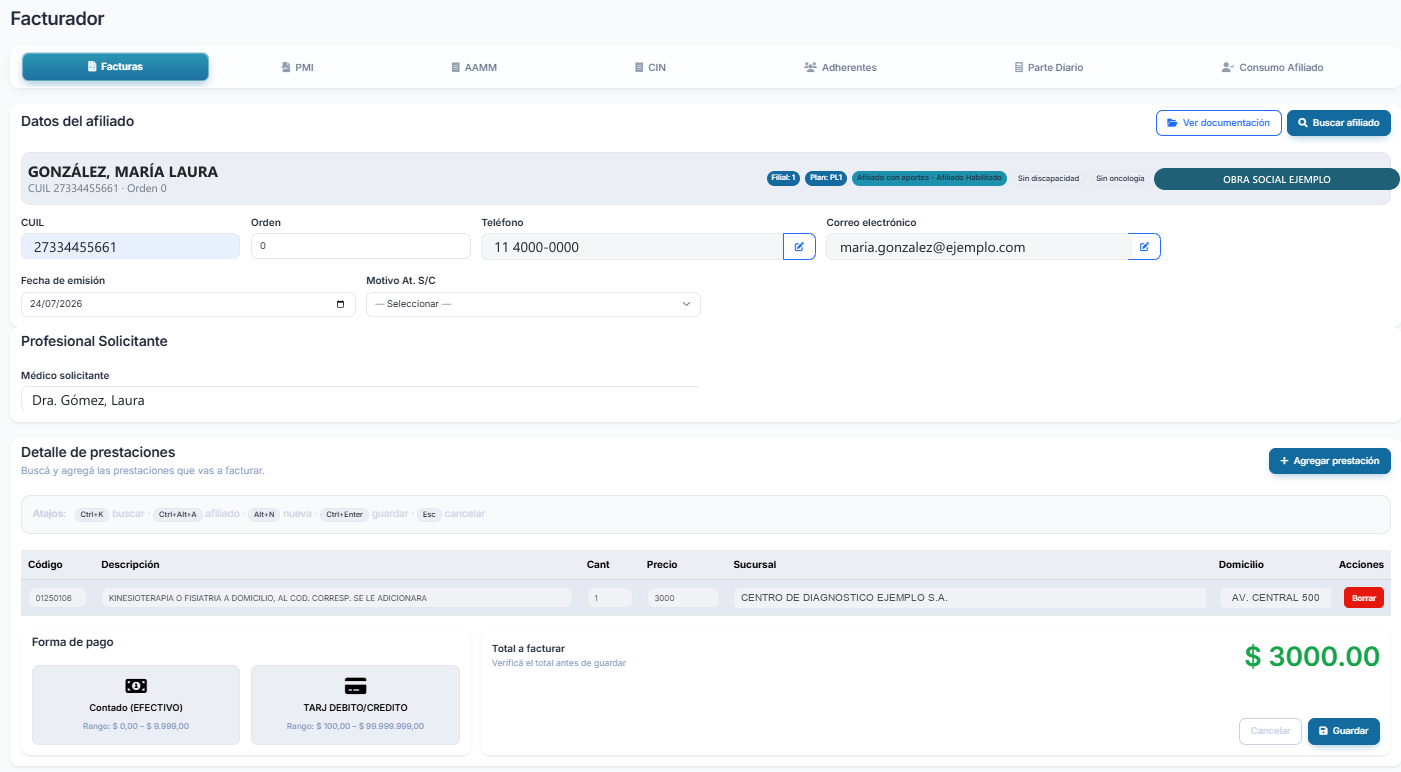Click the Código column header
The width and height of the screenshot is (1401, 772).
pos(45,565)
